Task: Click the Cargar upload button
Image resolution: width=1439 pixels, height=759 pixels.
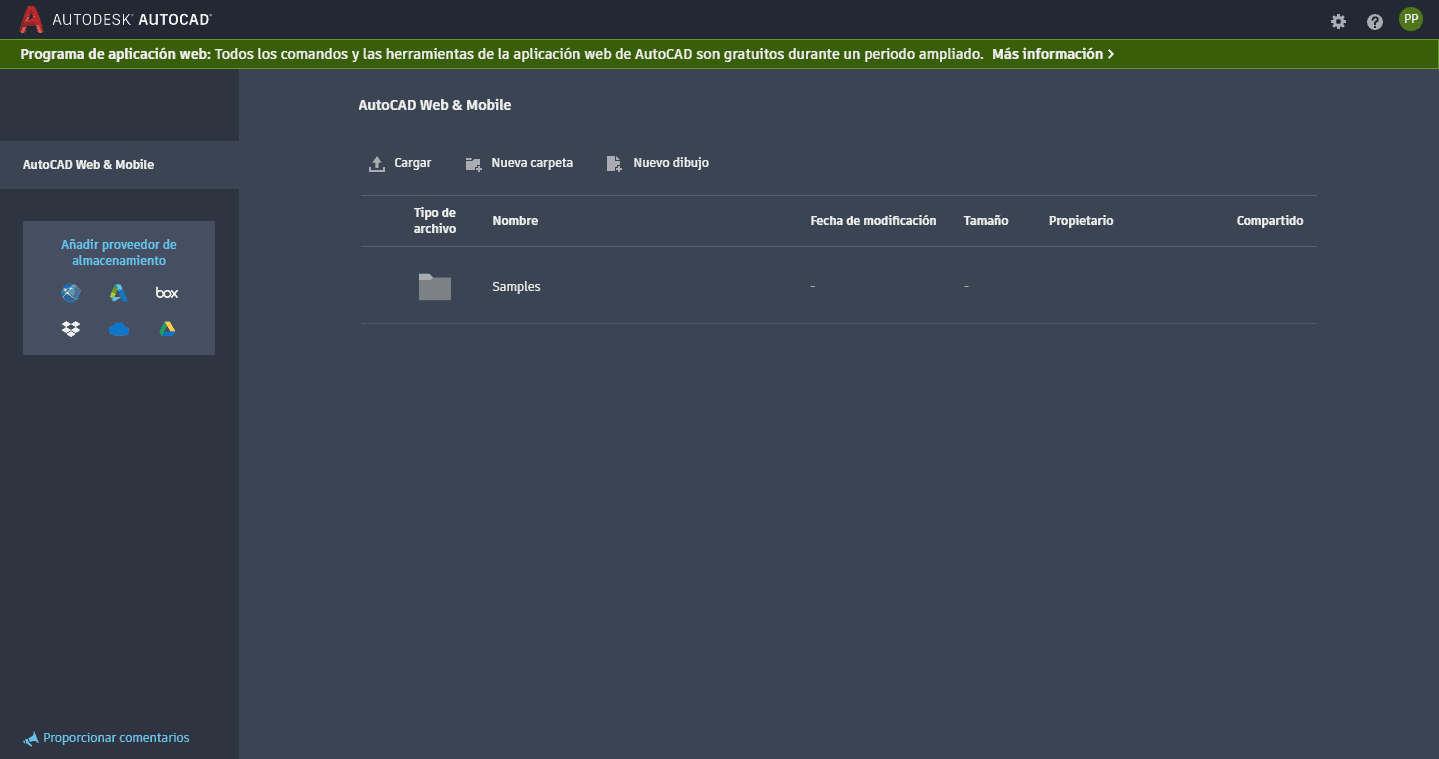Action: [x=400, y=163]
